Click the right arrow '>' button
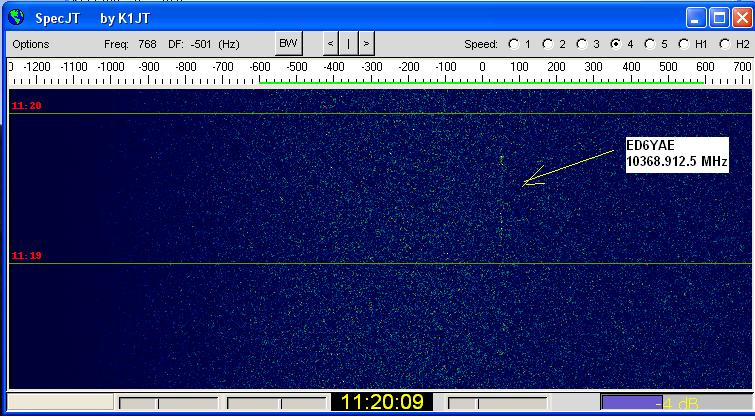 point(367,43)
